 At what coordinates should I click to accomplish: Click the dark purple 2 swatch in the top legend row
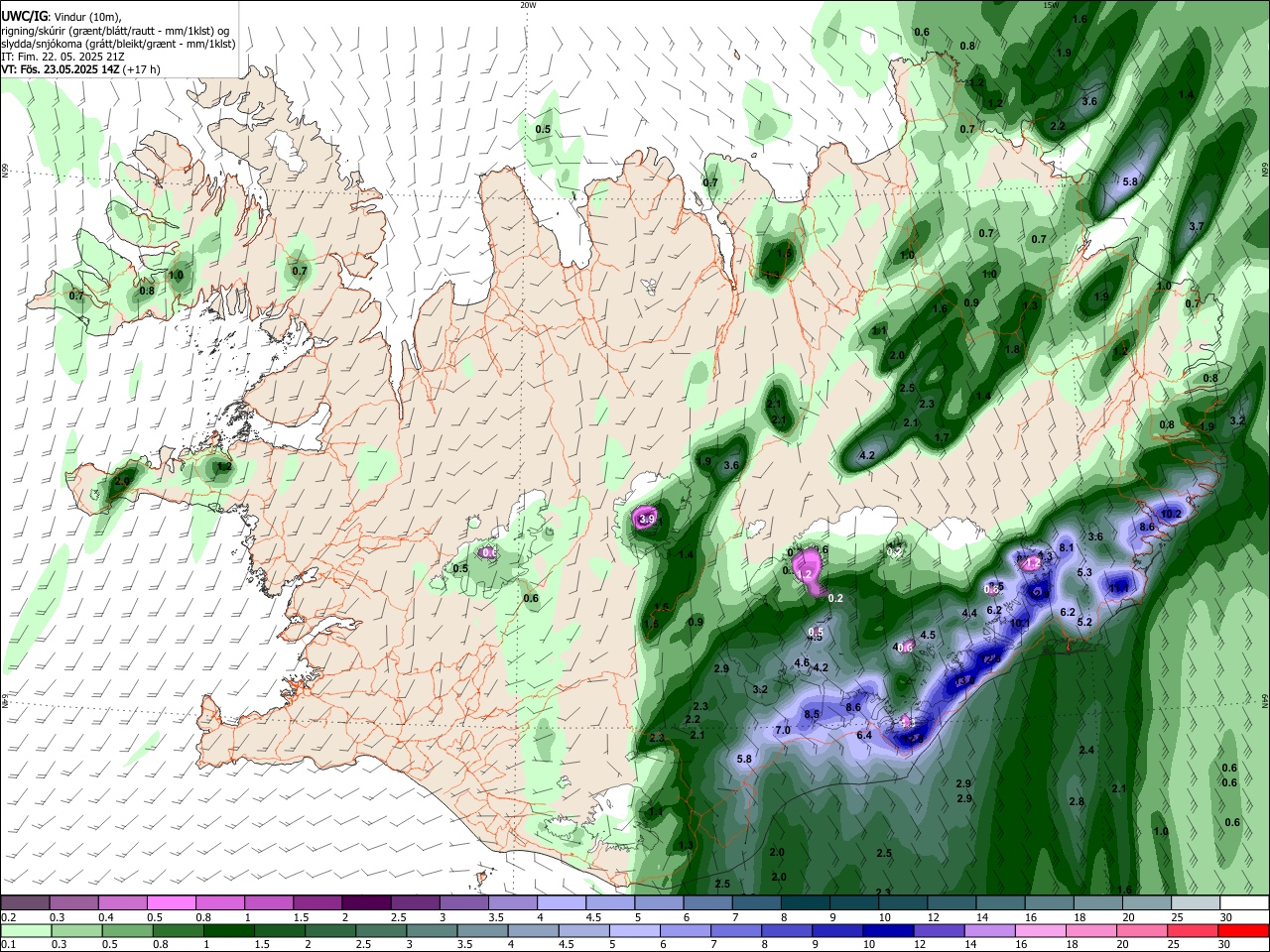pos(366,903)
